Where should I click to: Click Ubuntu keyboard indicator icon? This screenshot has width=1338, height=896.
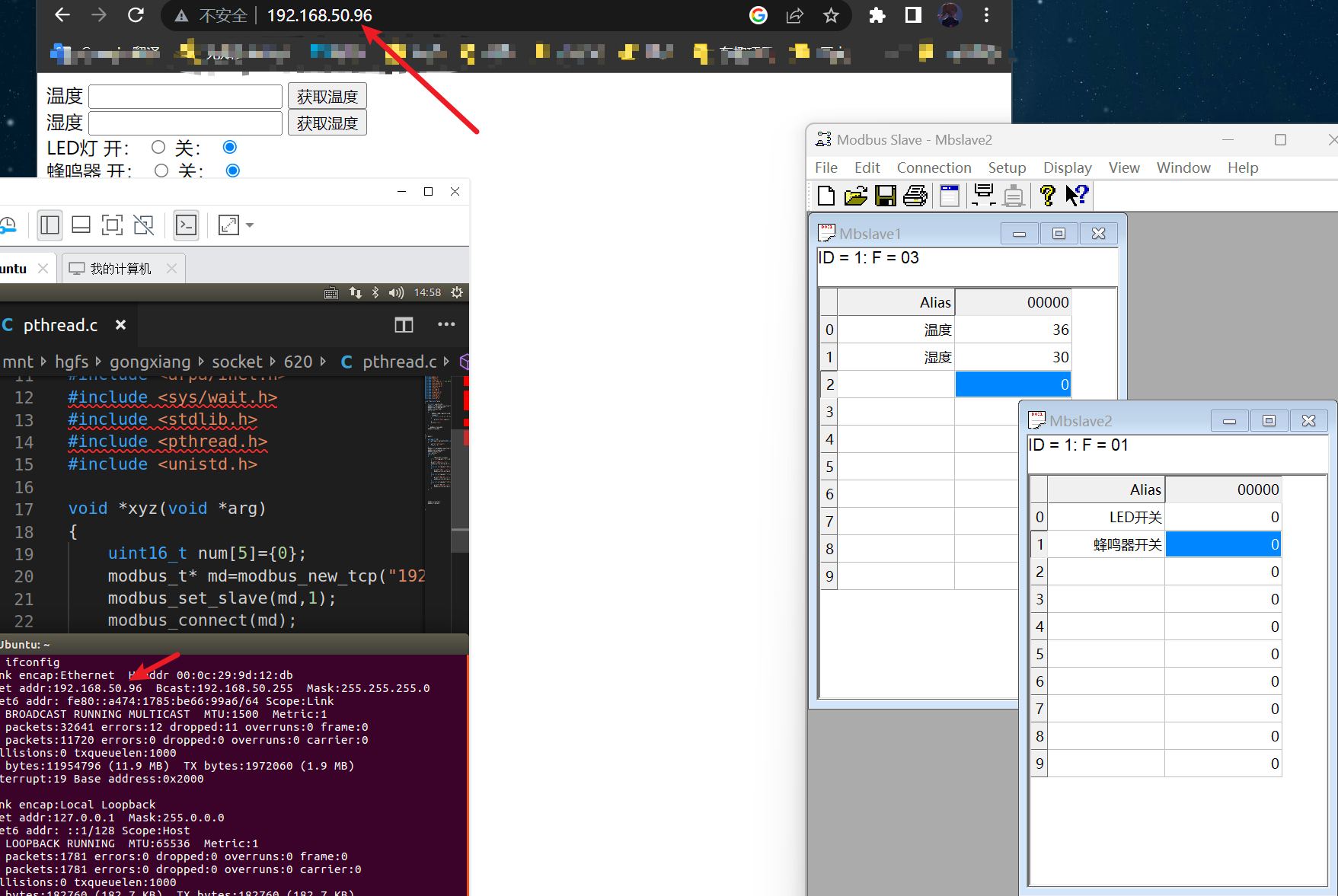click(x=331, y=293)
